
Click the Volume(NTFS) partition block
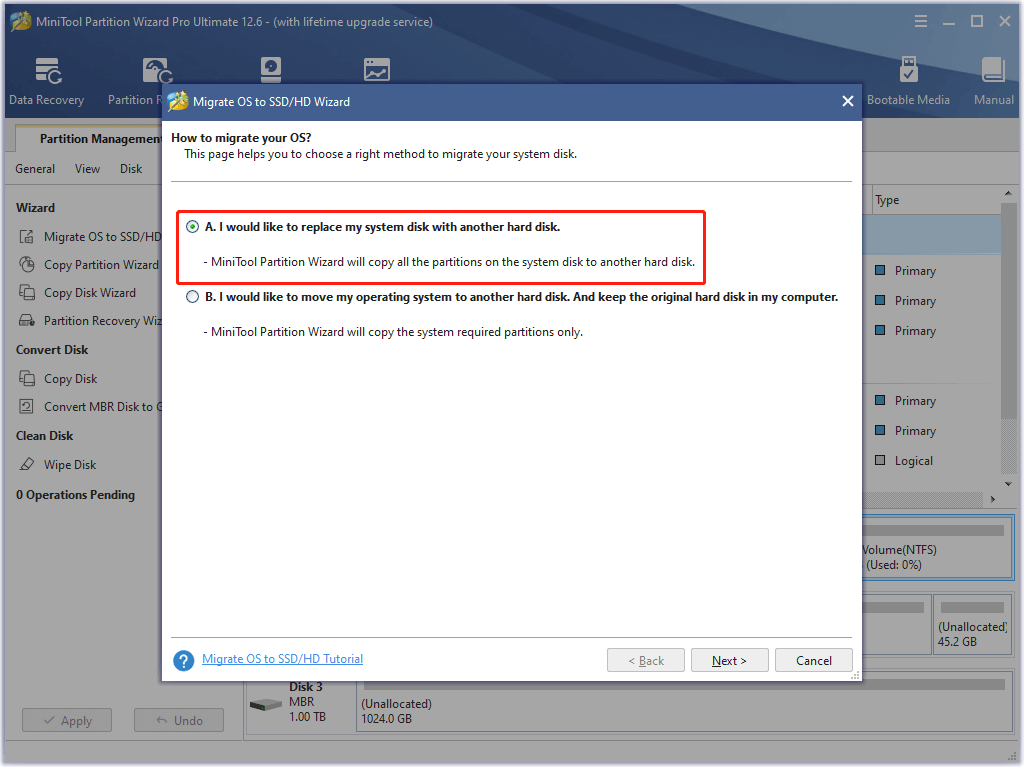coord(937,548)
